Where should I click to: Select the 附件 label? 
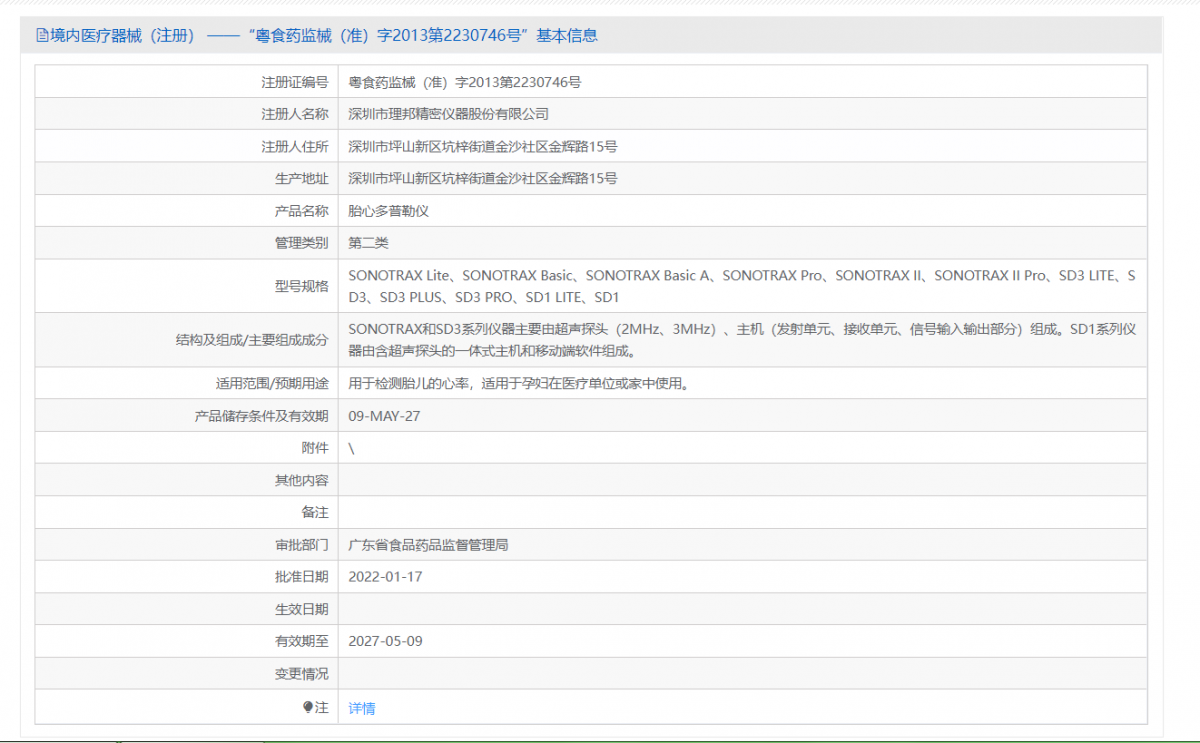click(x=315, y=448)
